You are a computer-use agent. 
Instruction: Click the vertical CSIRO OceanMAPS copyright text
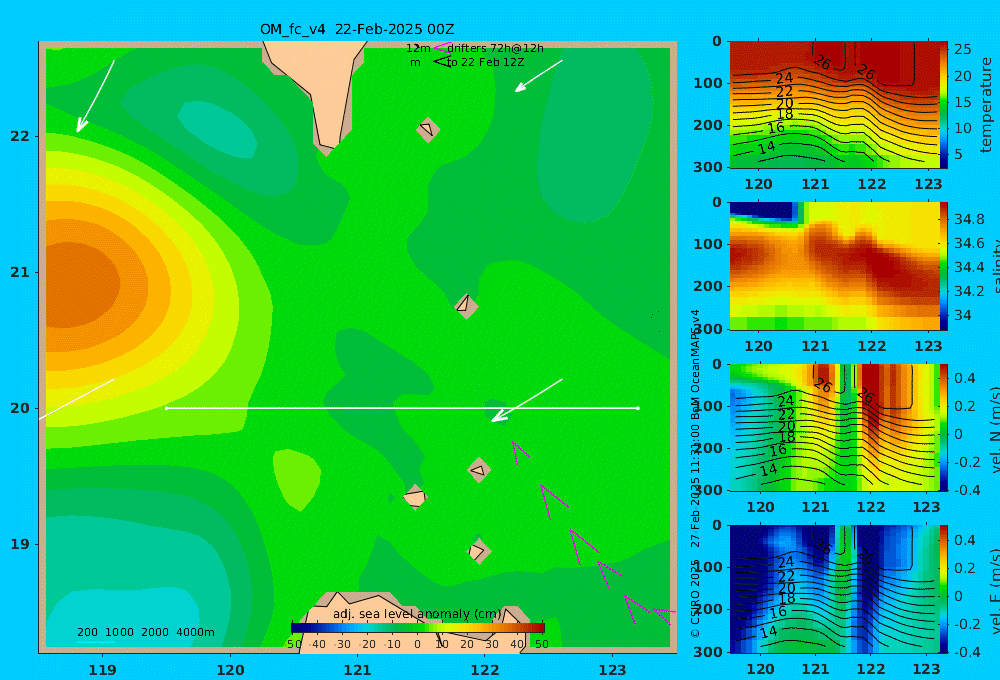click(695, 473)
